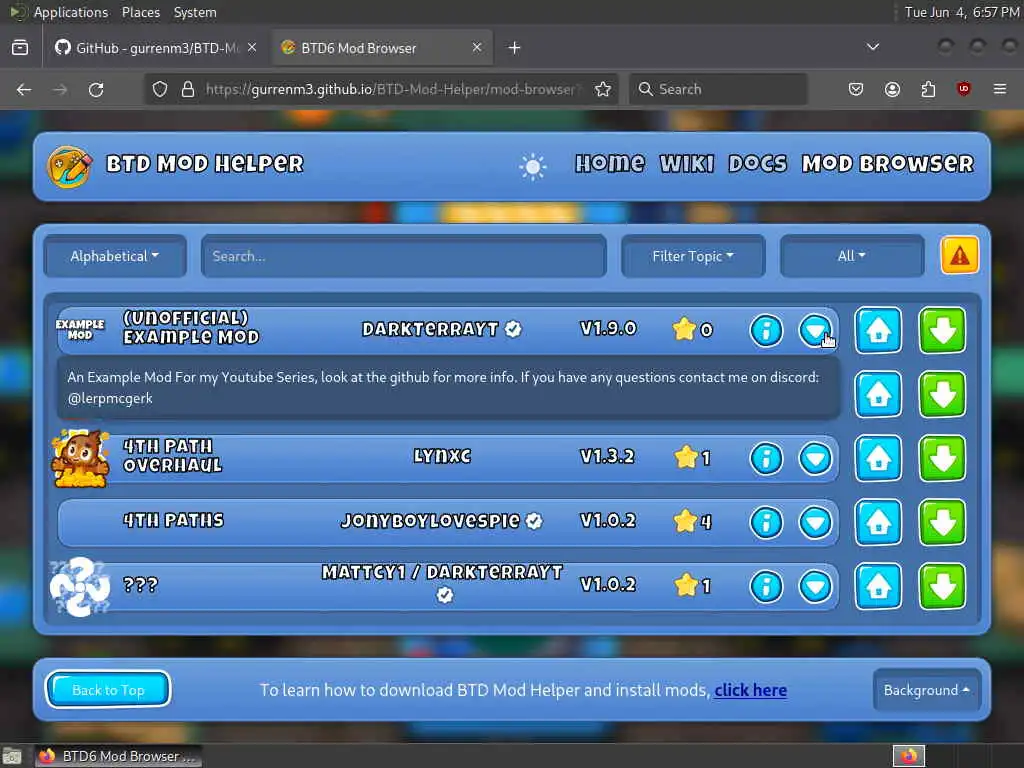Open the Mod Browser page
1024x768 pixels.
(x=888, y=163)
